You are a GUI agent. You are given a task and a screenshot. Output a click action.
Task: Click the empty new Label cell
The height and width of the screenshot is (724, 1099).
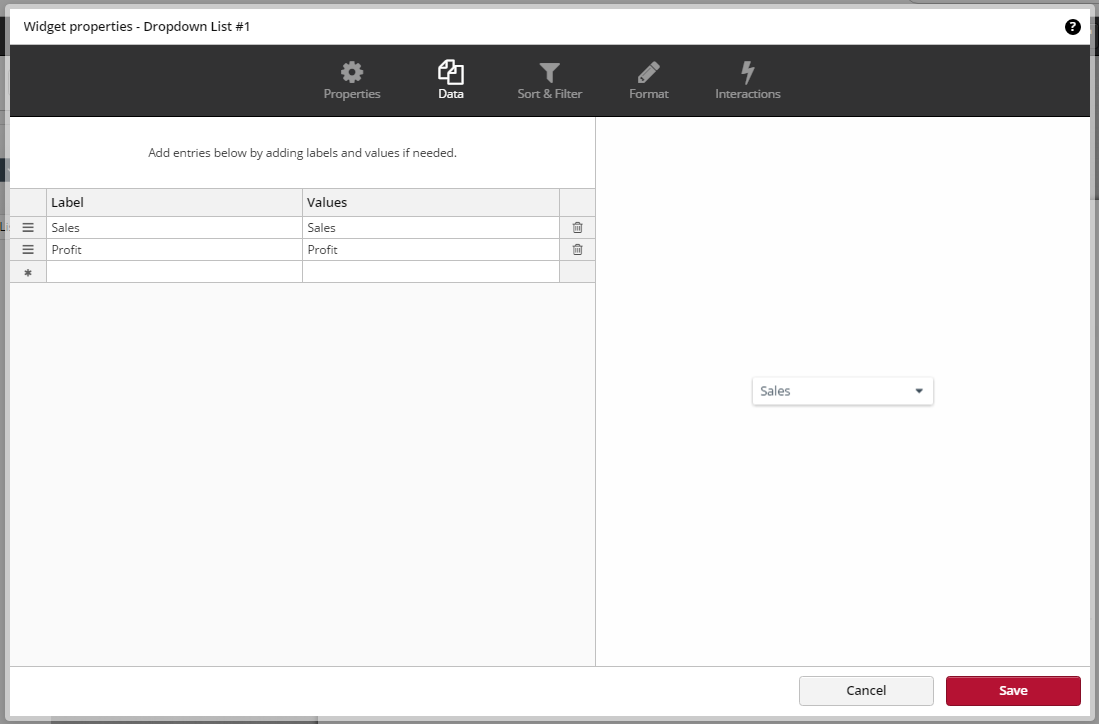coord(174,272)
